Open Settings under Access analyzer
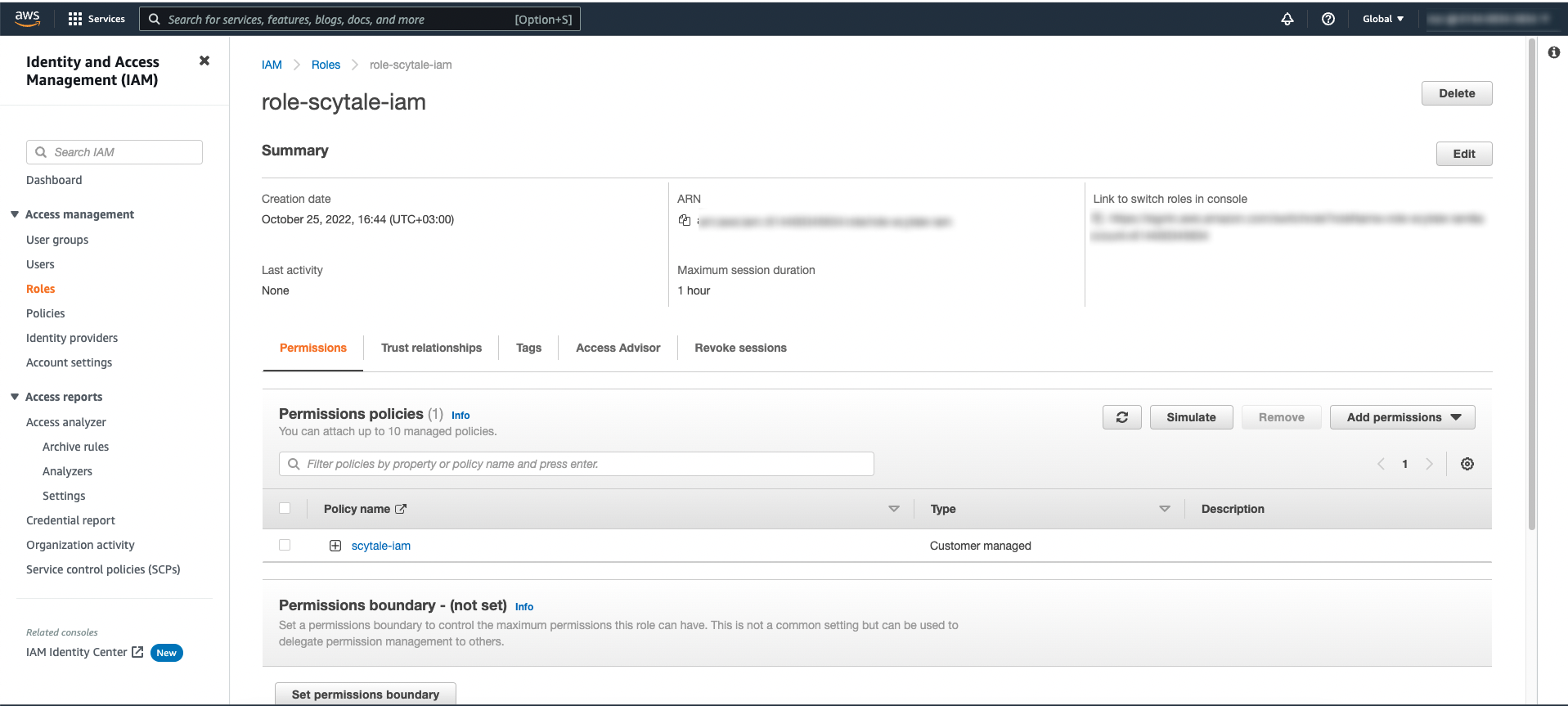This screenshot has width=1568, height=706. [64, 496]
